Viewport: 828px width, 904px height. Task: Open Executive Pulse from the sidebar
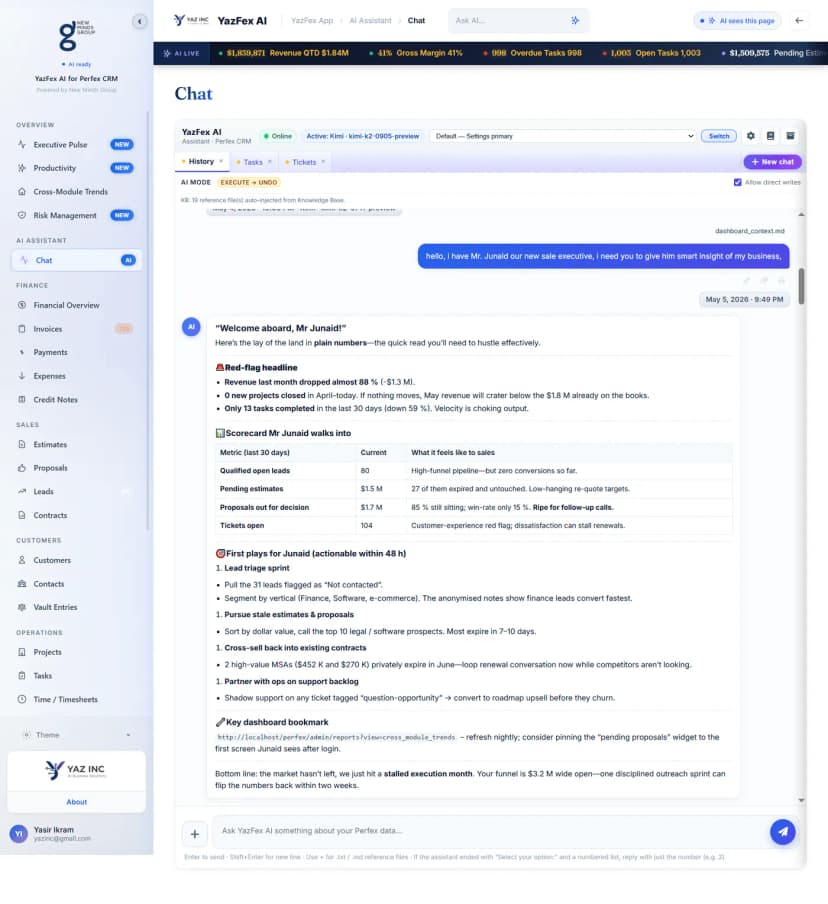pos(75,145)
